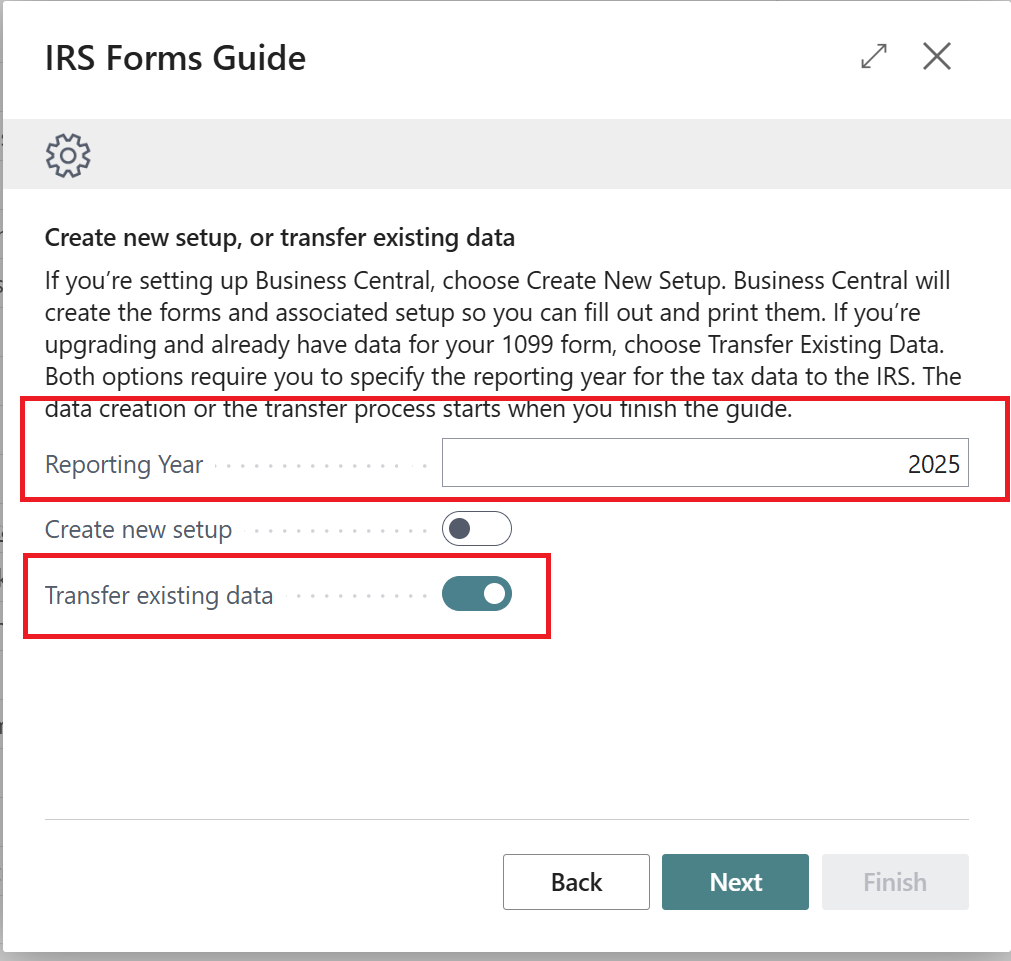The image size is (1011, 961).
Task: Disable the Transfer existing data toggle
Action: [476, 594]
